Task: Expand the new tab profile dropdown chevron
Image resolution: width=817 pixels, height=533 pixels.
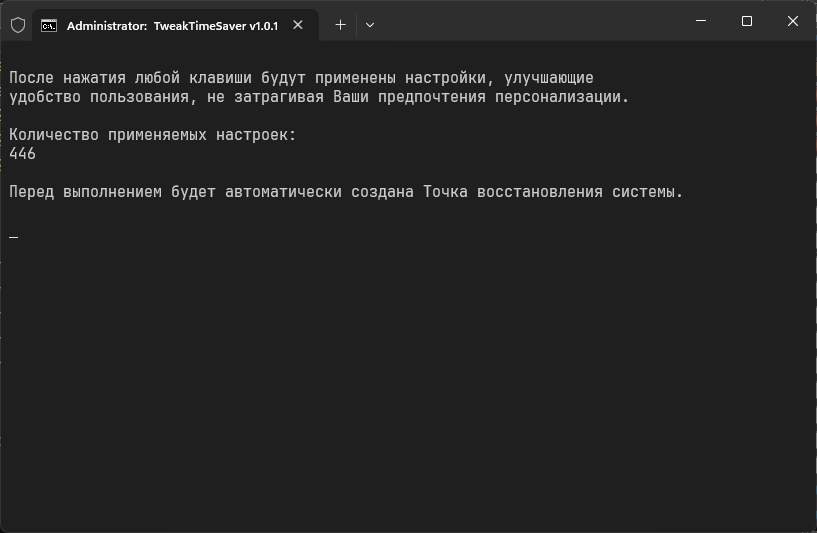Action: [369, 24]
